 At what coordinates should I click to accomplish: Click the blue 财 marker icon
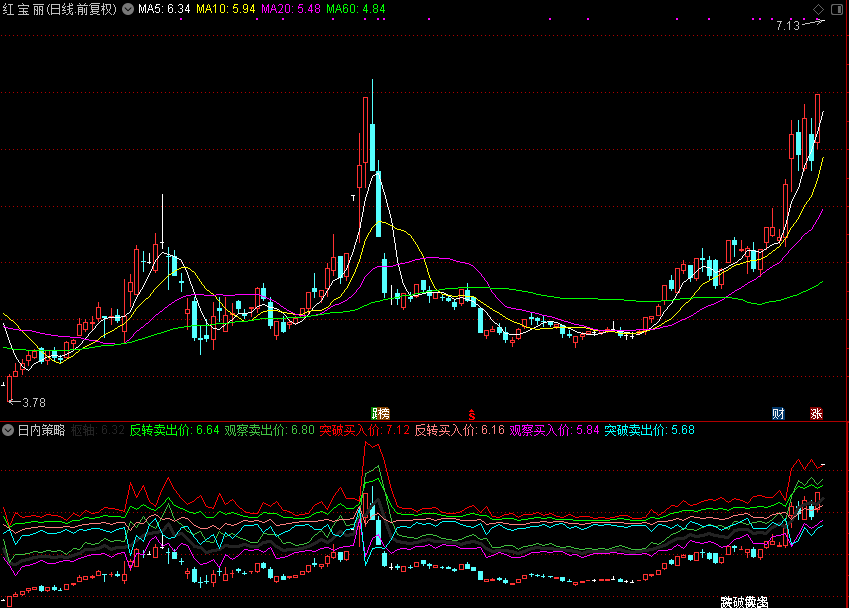click(777, 413)
